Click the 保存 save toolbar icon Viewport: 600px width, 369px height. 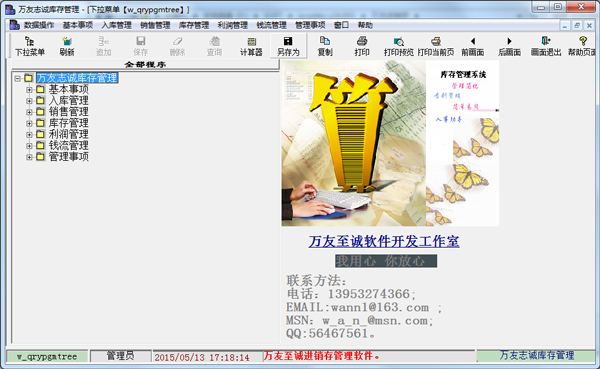point(140,46)
